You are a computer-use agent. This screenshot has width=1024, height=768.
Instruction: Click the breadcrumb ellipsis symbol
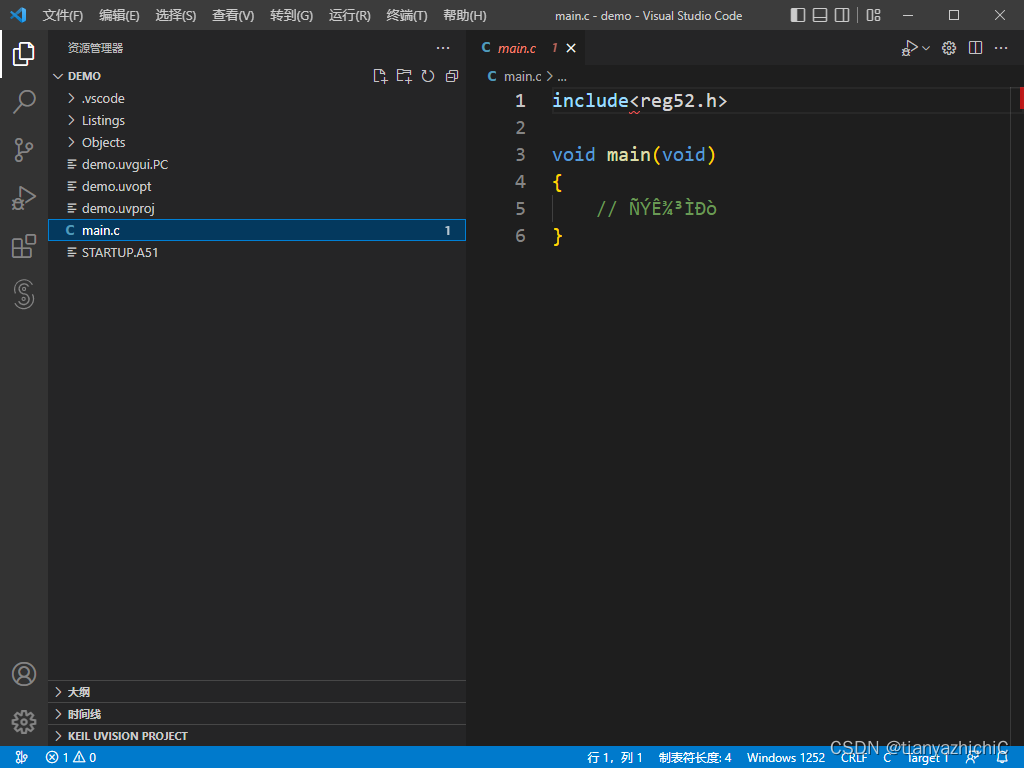[562, 77]
